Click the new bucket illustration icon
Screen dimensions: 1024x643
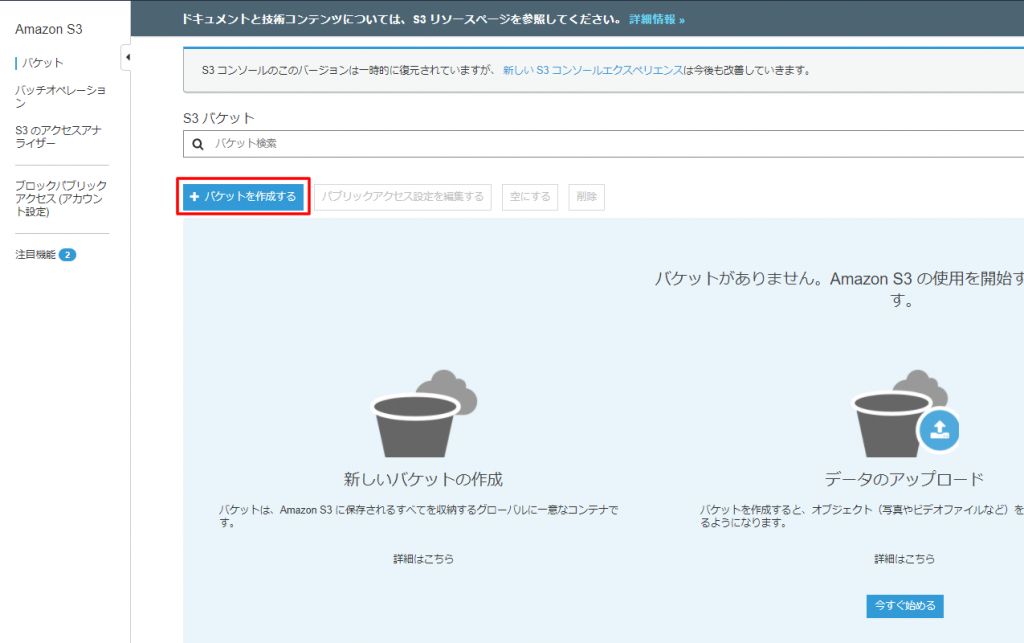tap(424, 413)
